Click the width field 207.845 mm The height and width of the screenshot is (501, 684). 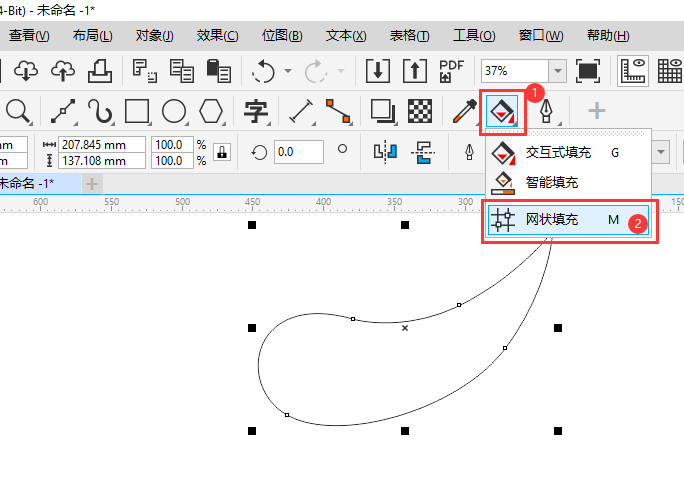click(103, 144)
